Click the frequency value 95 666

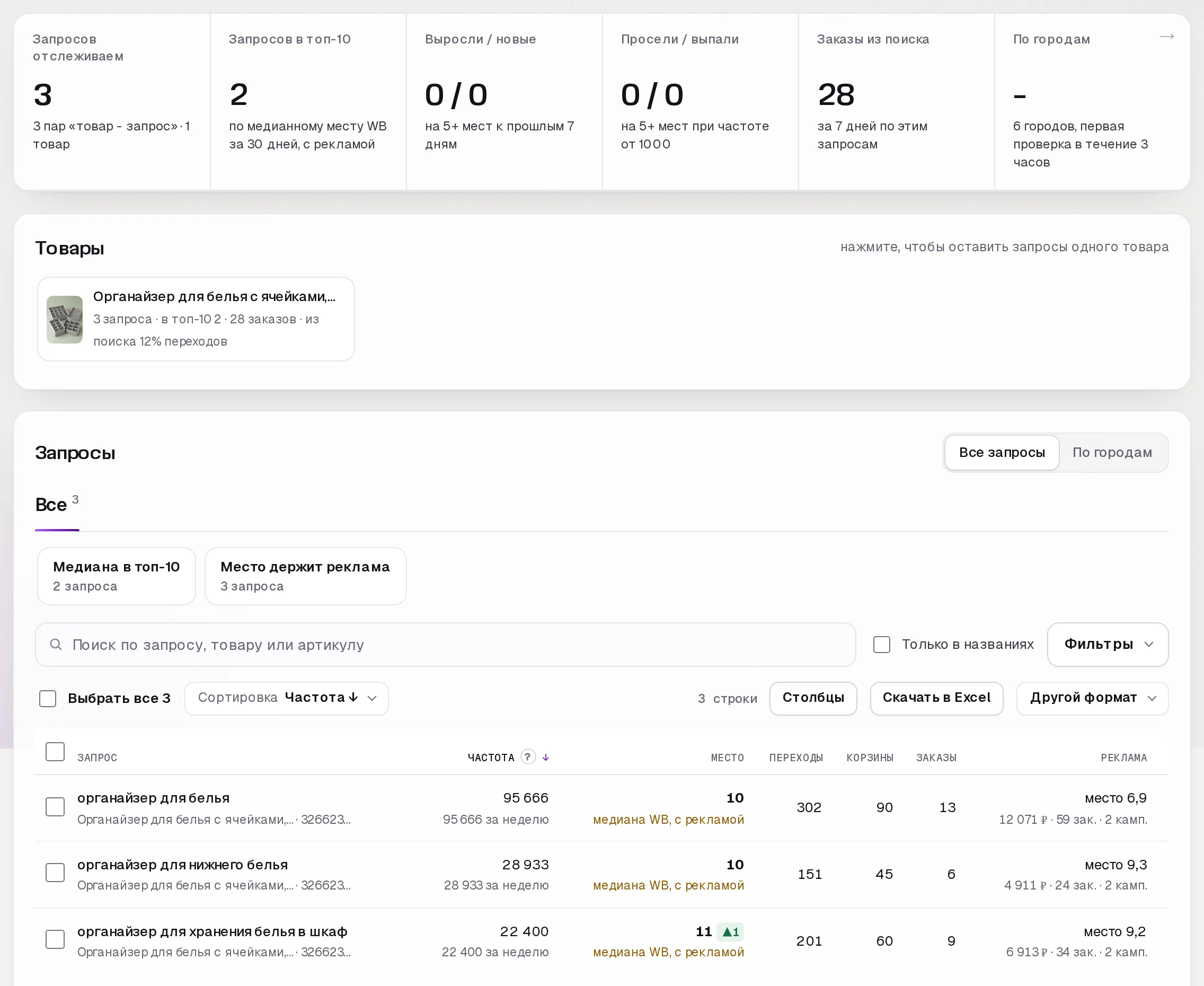point(526,798)
